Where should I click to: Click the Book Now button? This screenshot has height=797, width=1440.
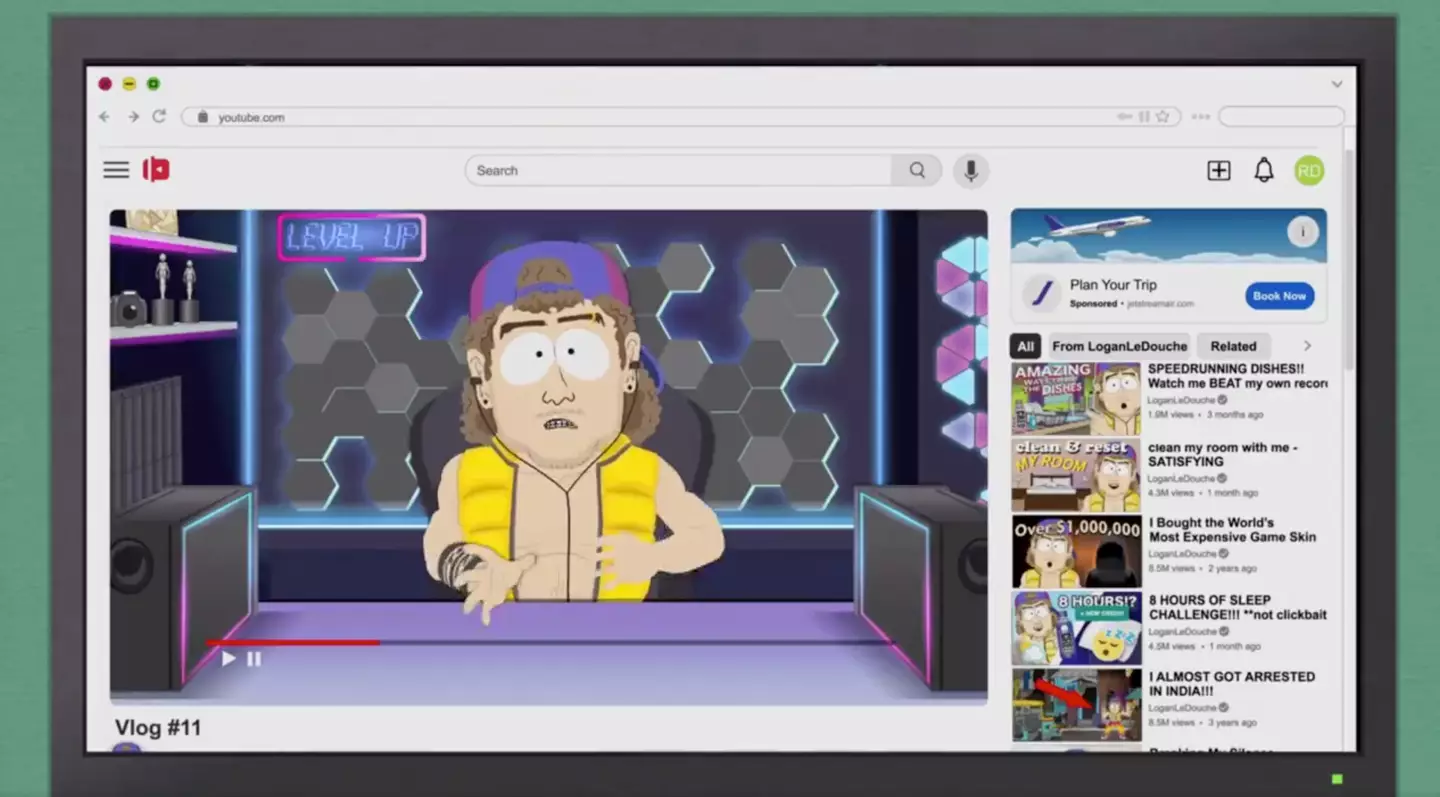click(x=1279, y=295)
